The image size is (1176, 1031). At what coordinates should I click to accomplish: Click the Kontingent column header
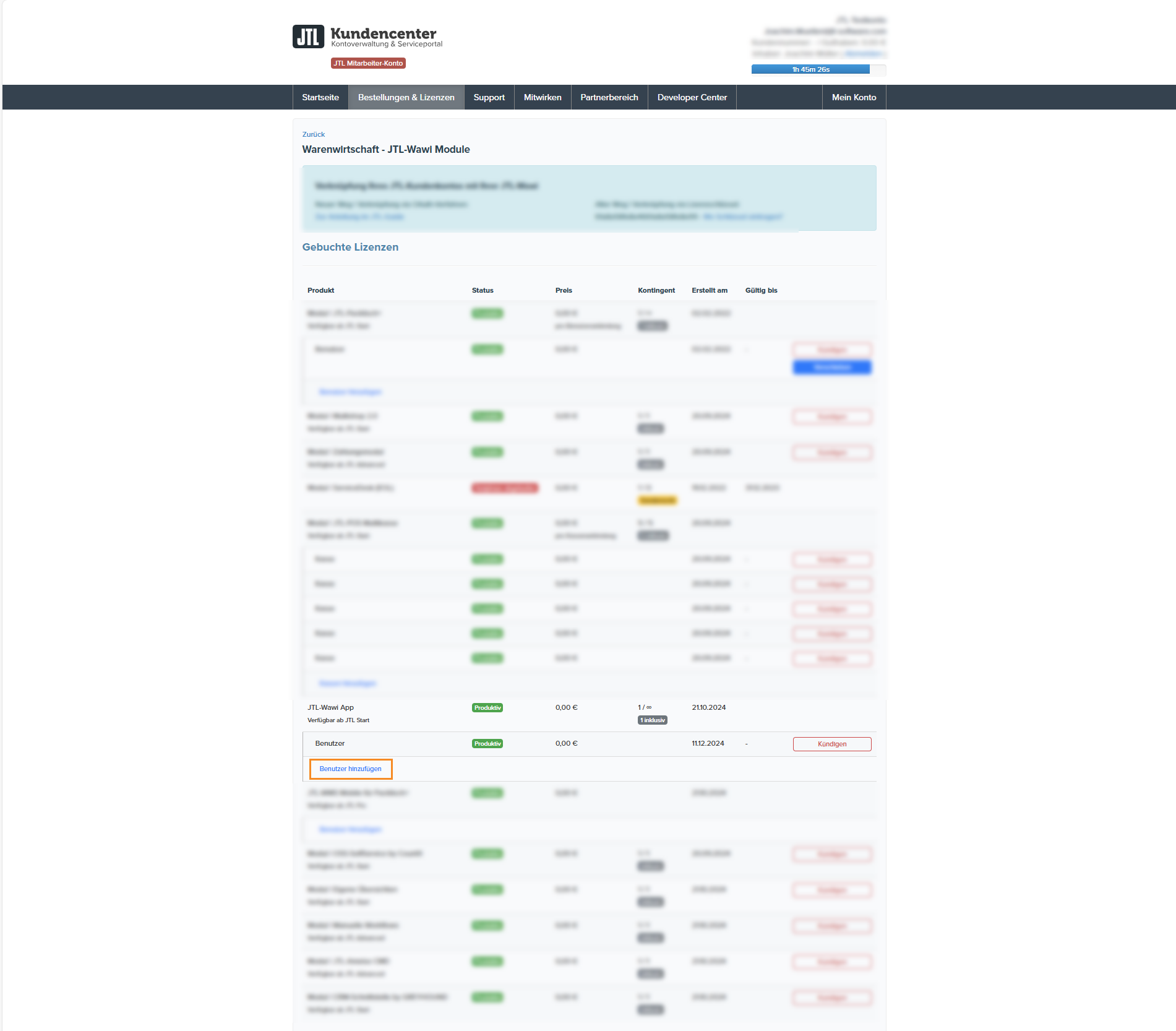(656, 290)
